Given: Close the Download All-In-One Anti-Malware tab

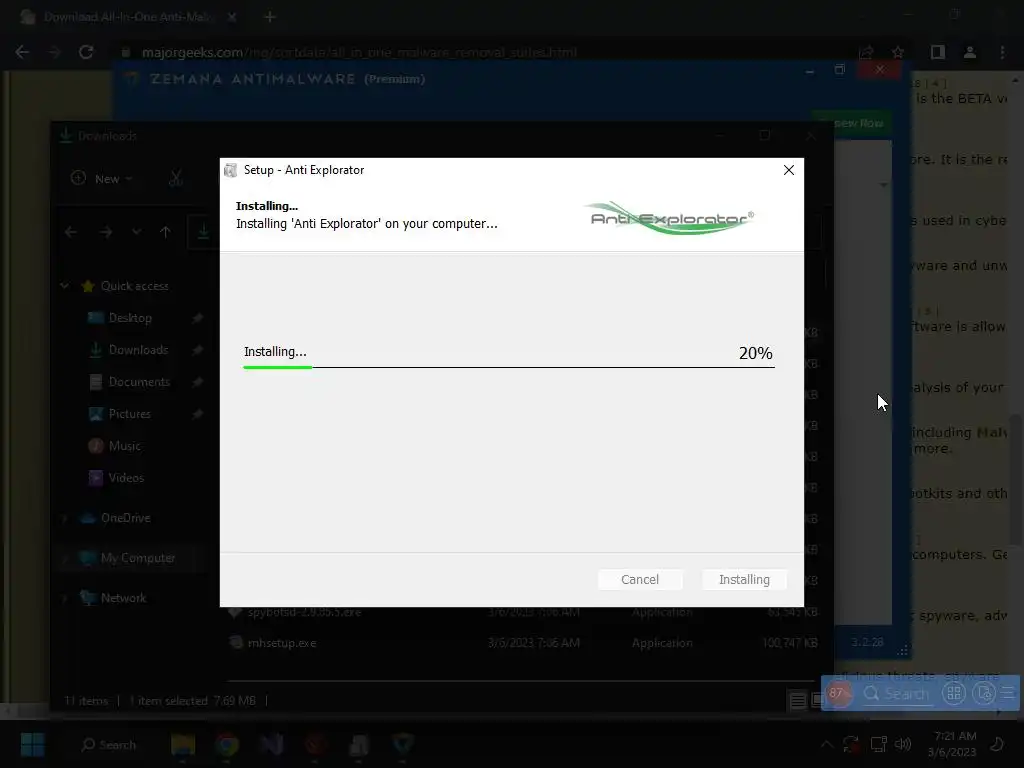Looking at the screenshot, I should pos(232,17).
